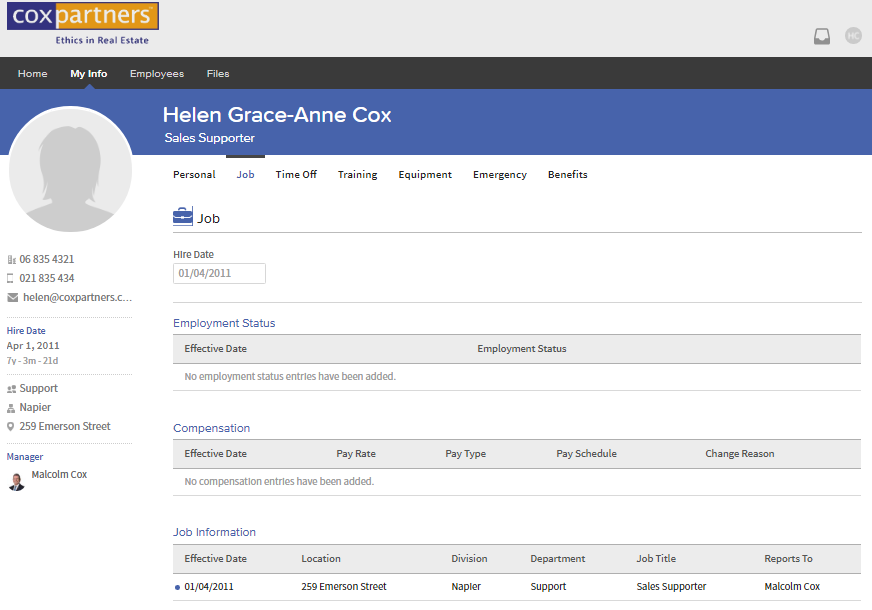This screenshot has width=872, height=610.
Task: Click the work phone icon
Action: [x=12, y=260]
